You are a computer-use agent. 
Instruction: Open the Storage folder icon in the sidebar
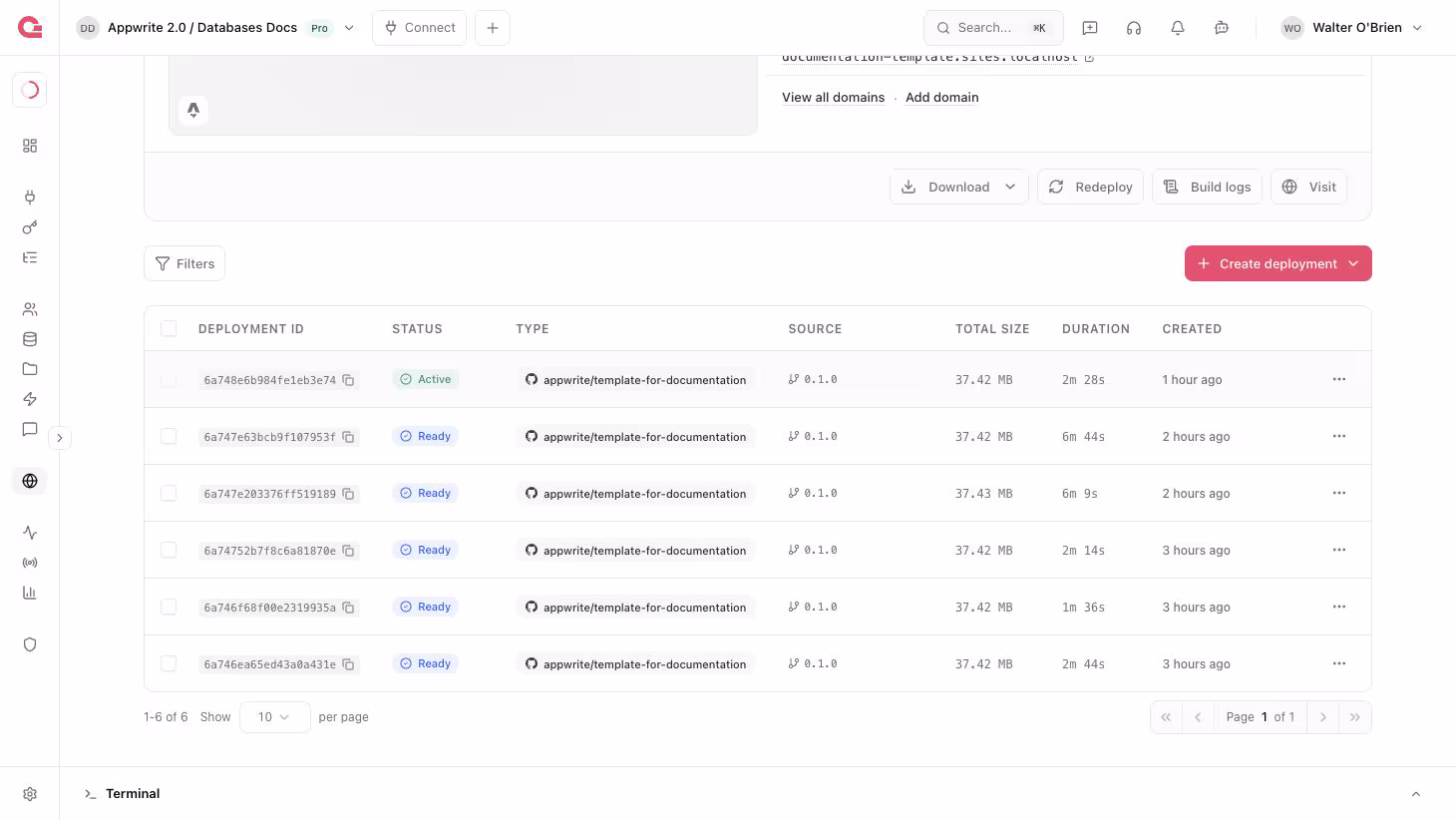30,369
